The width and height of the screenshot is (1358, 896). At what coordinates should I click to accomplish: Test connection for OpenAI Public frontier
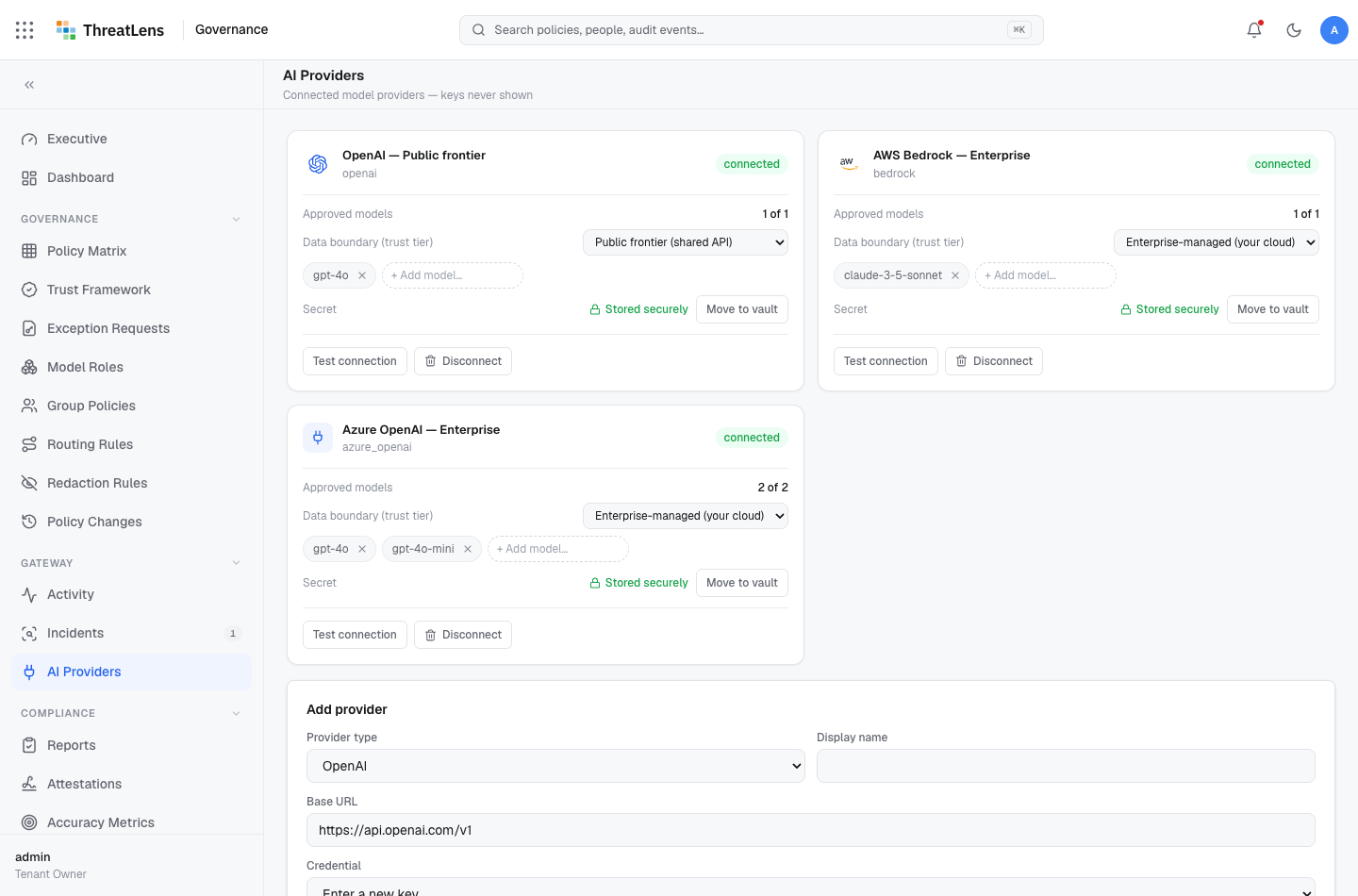355,361
